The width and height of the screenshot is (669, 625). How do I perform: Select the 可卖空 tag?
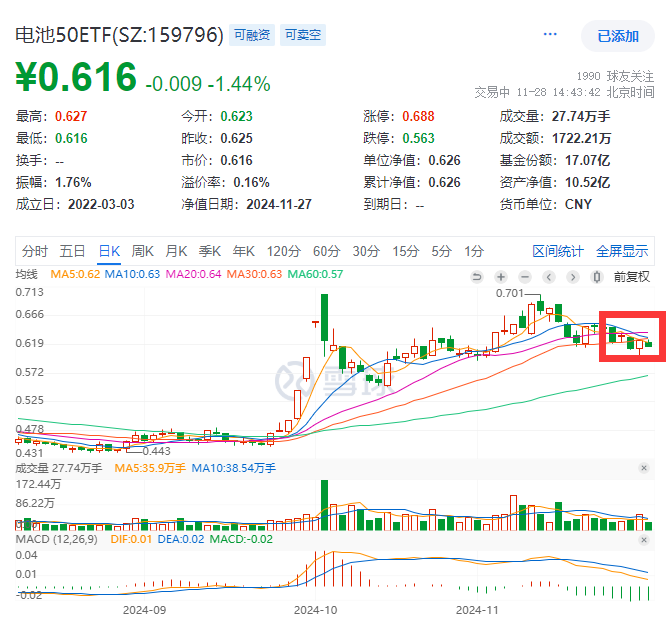(x=303, y=35)
